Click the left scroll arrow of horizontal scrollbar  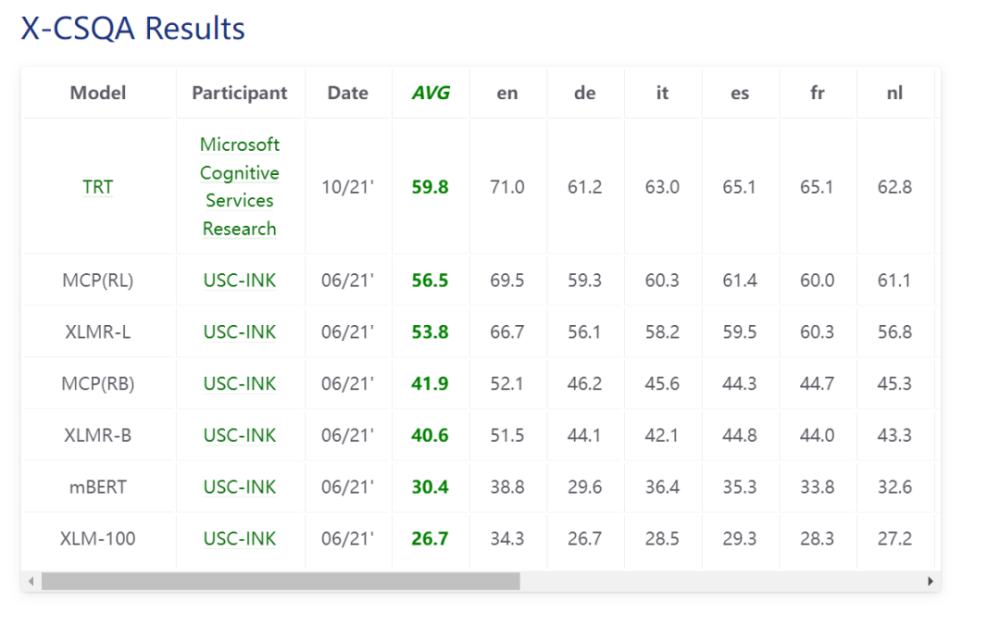click(x=31, y=581)
